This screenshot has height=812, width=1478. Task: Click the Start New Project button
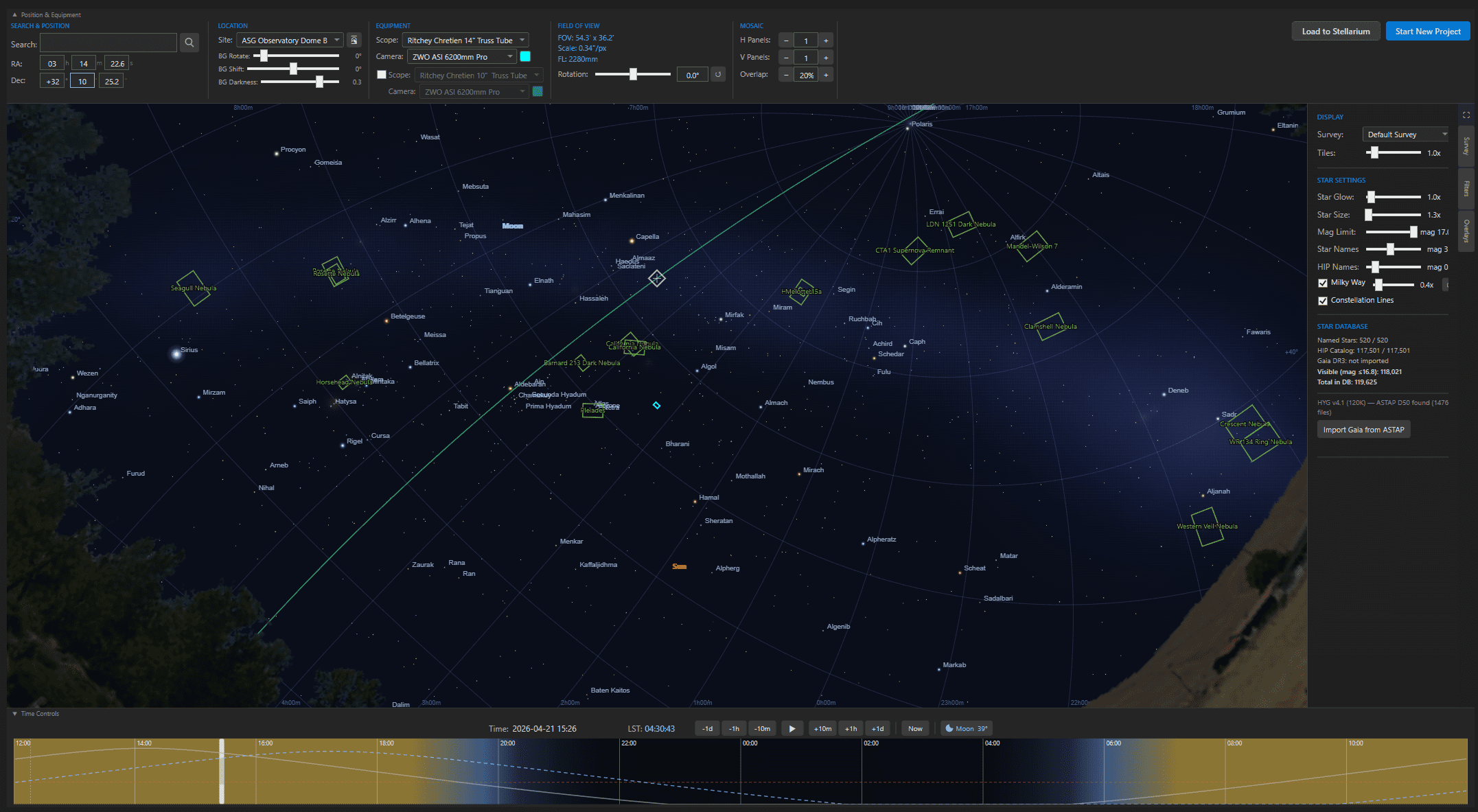coord(1427,32)
